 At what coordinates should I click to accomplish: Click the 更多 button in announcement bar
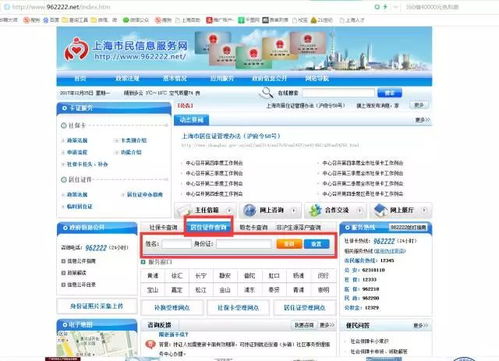coord(419,105)
